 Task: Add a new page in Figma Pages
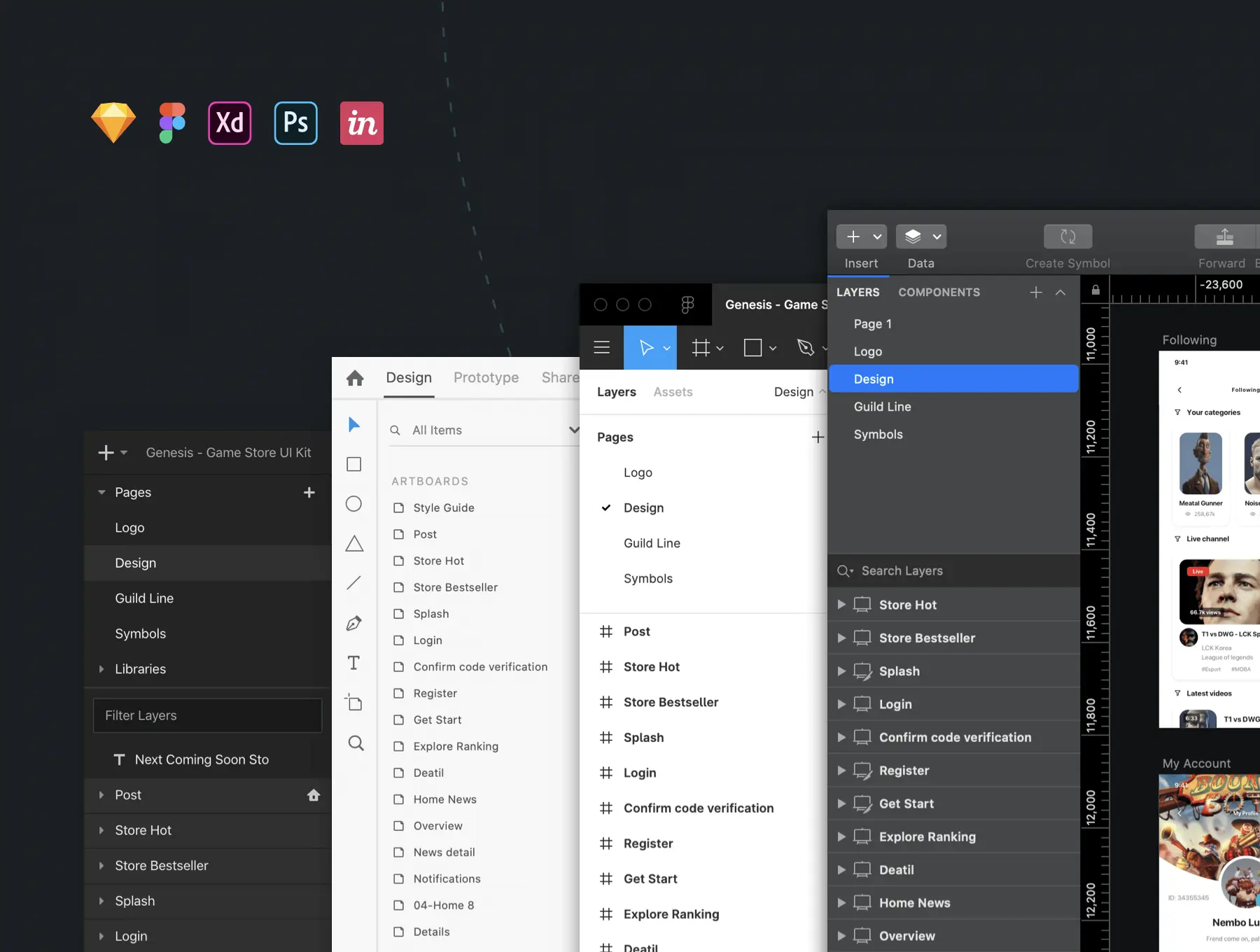[817, 437]
